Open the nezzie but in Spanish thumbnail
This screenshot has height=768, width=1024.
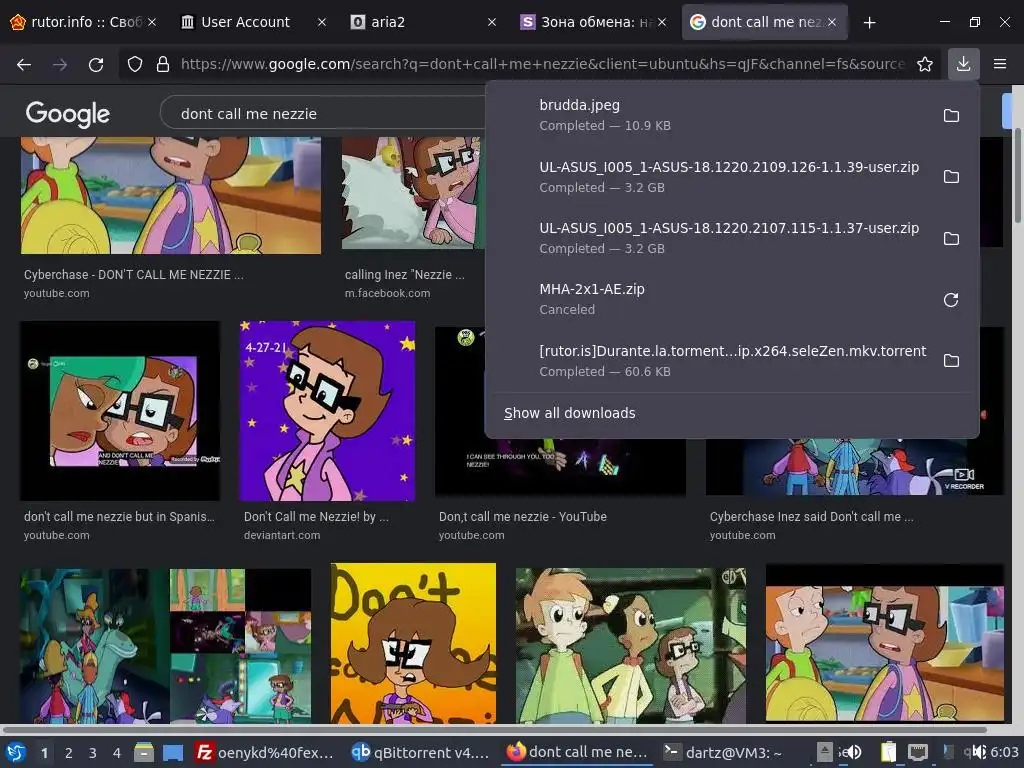click(120, 411)
